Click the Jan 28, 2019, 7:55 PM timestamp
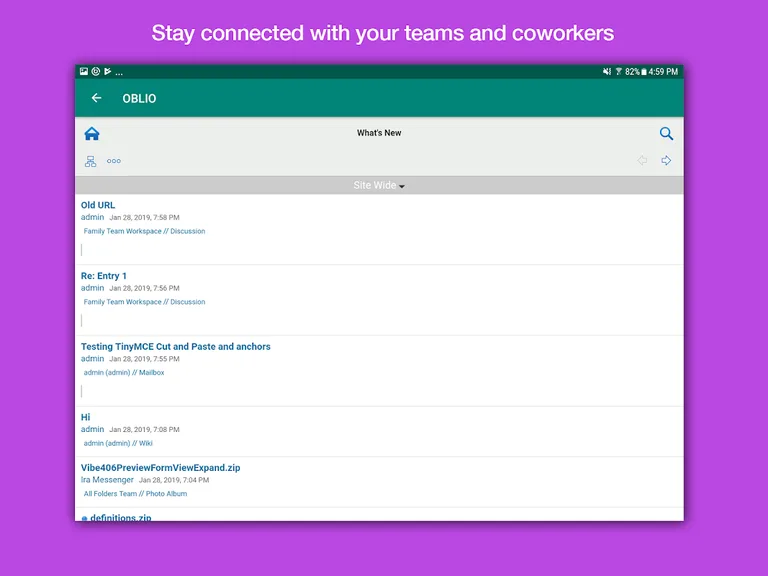 tap(144, 359)
